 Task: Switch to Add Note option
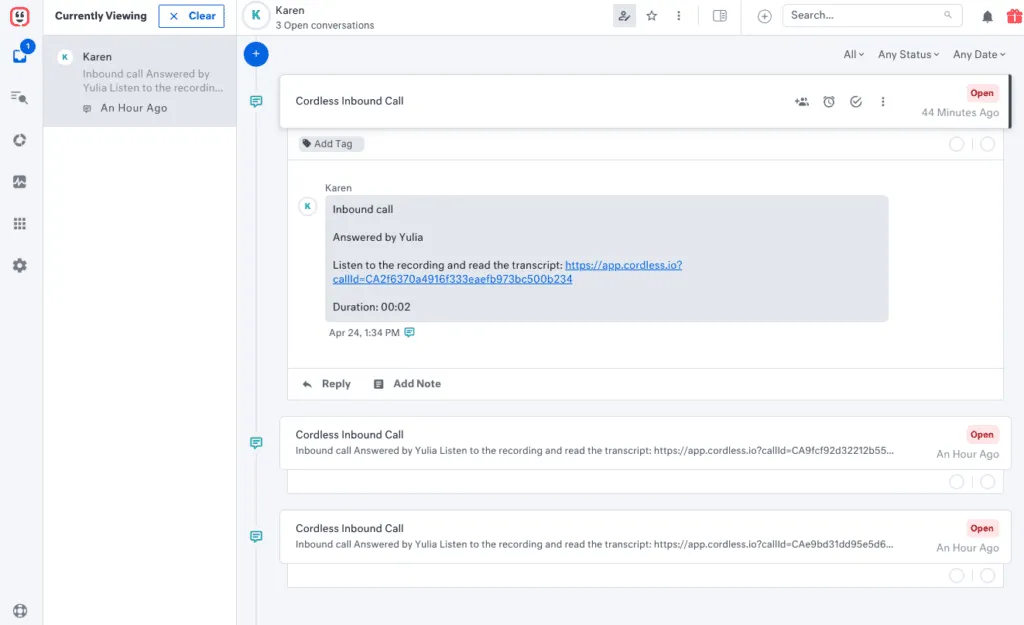point(407,384)
